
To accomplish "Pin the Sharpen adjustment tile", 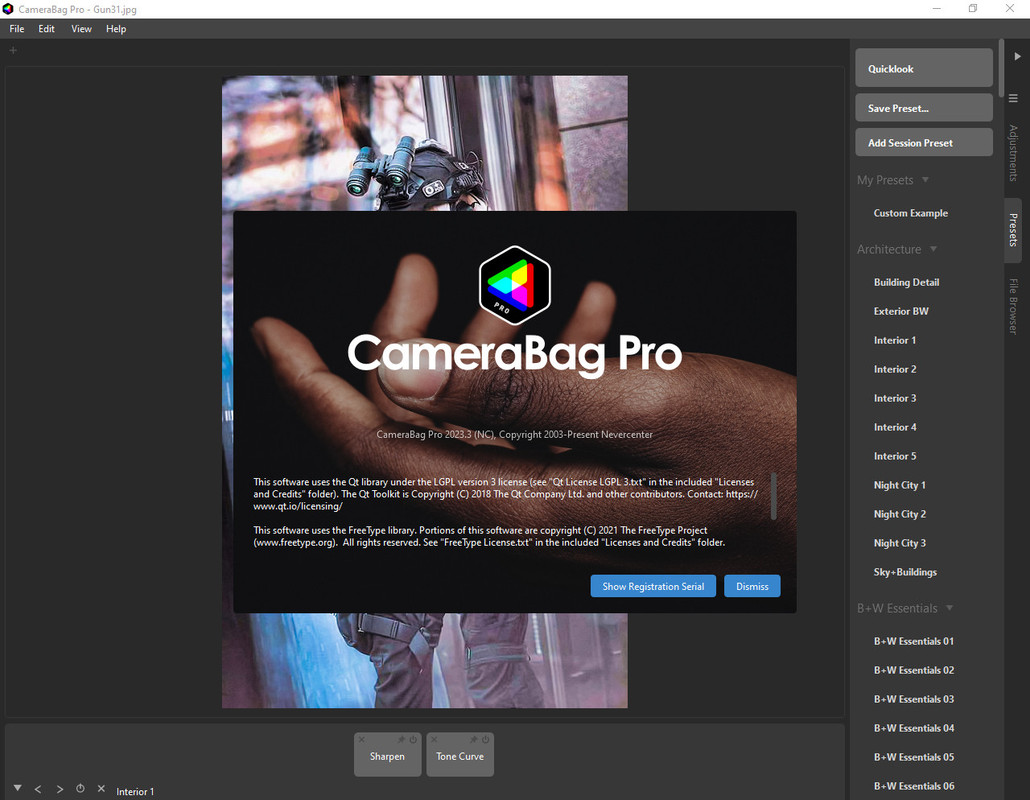I will (x=401, y=740).
